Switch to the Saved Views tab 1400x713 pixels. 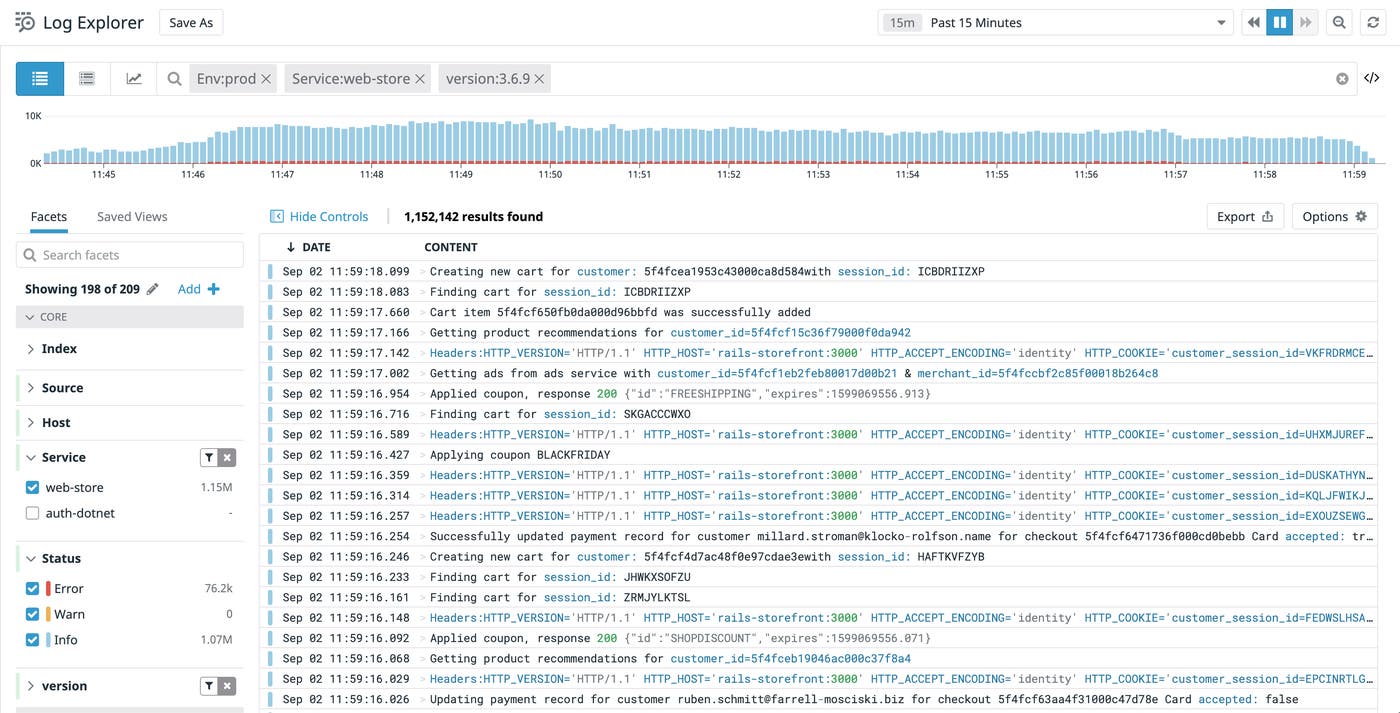(x=131, y=216)
